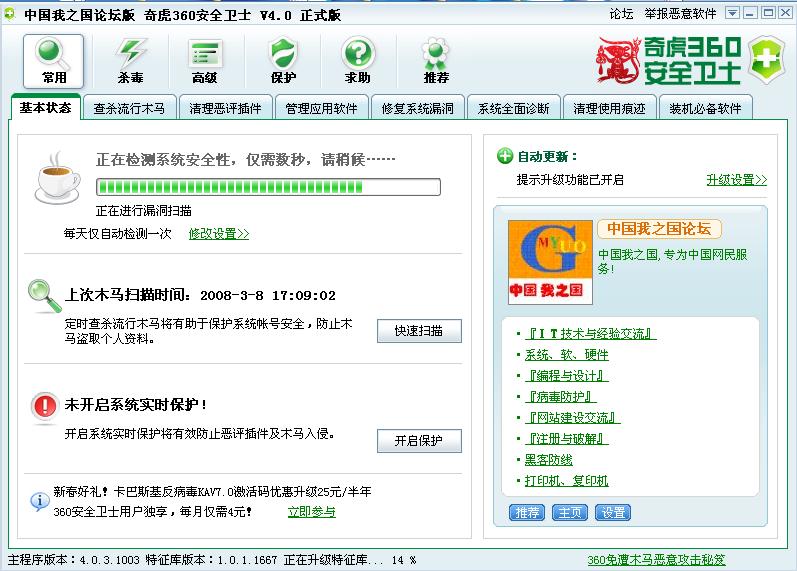Open the 『网站建设交流』 link
Screen dimensions: 797x571
point(572,418)
